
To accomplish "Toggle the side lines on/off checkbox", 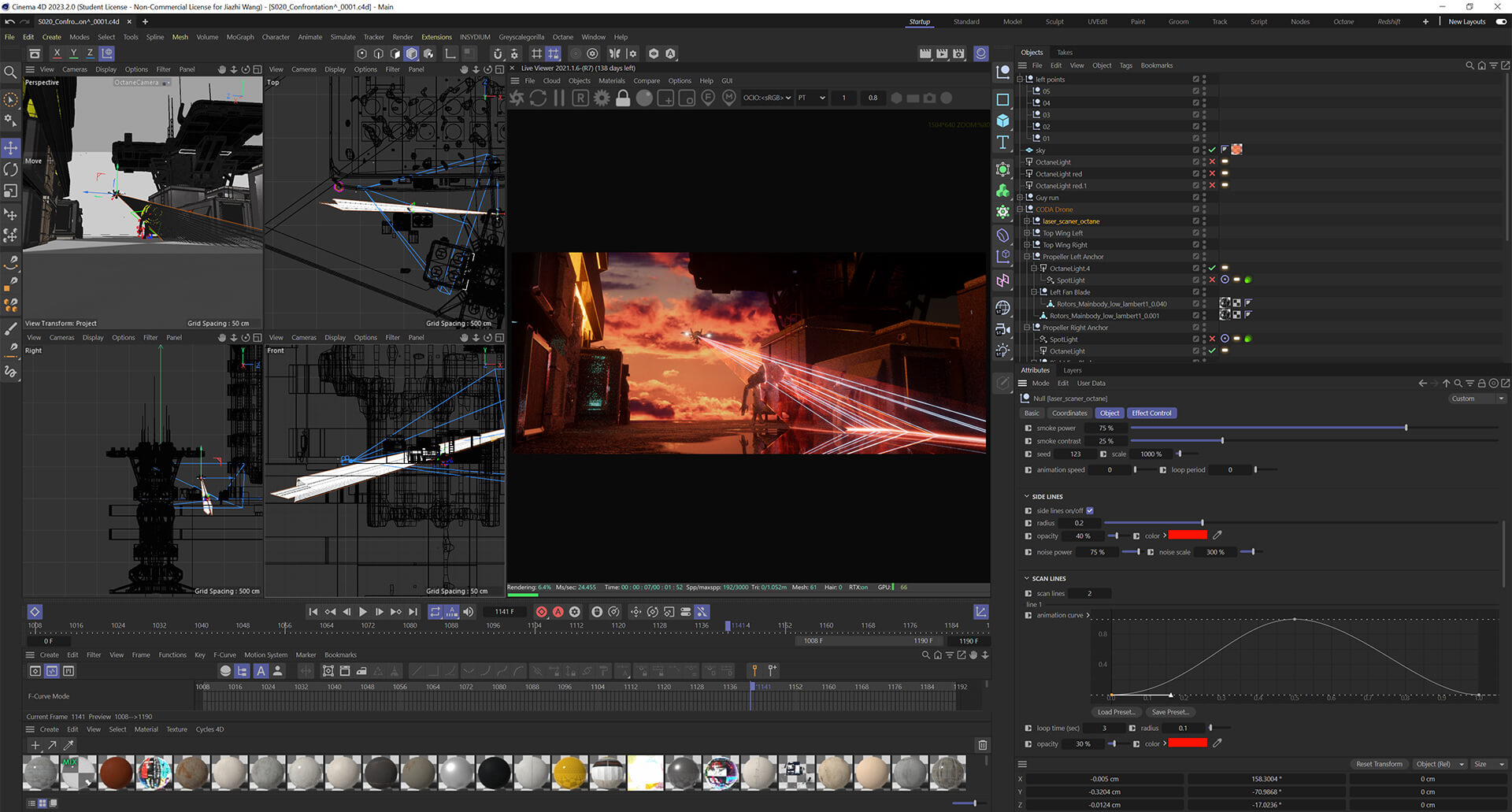I will pos(1090,510).
